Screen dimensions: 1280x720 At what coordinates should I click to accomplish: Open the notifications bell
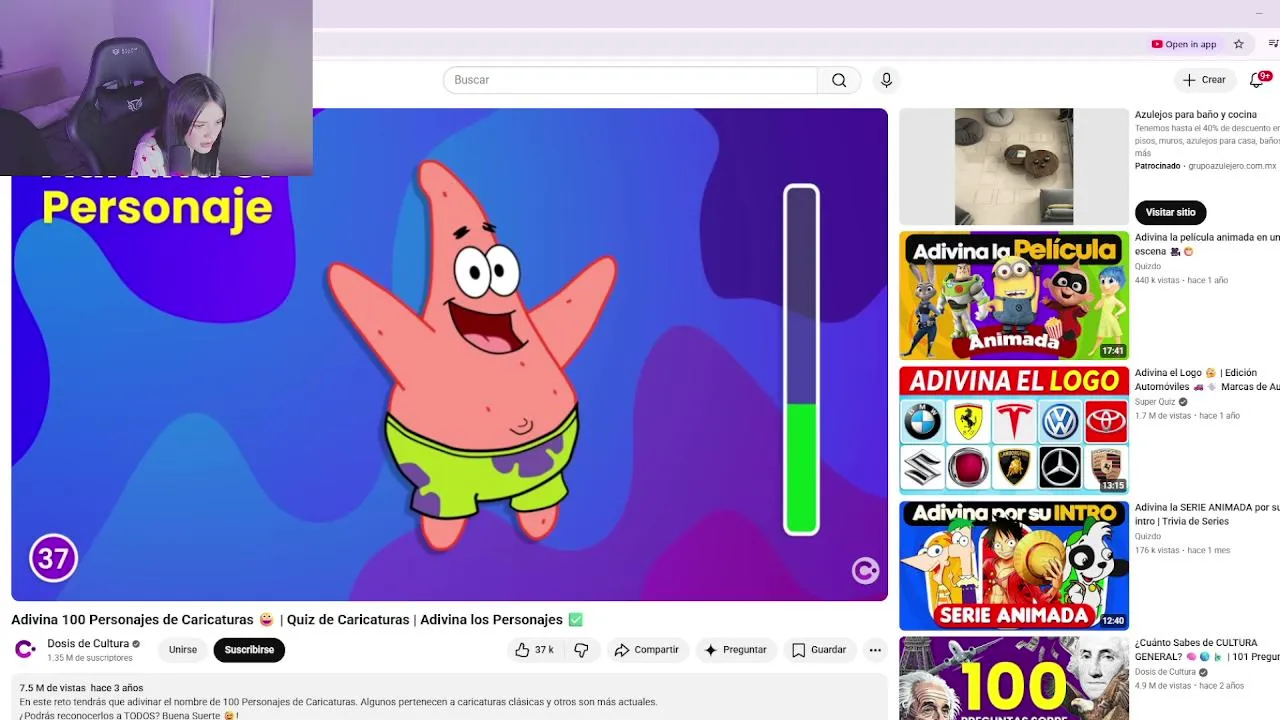point(1258,80)
